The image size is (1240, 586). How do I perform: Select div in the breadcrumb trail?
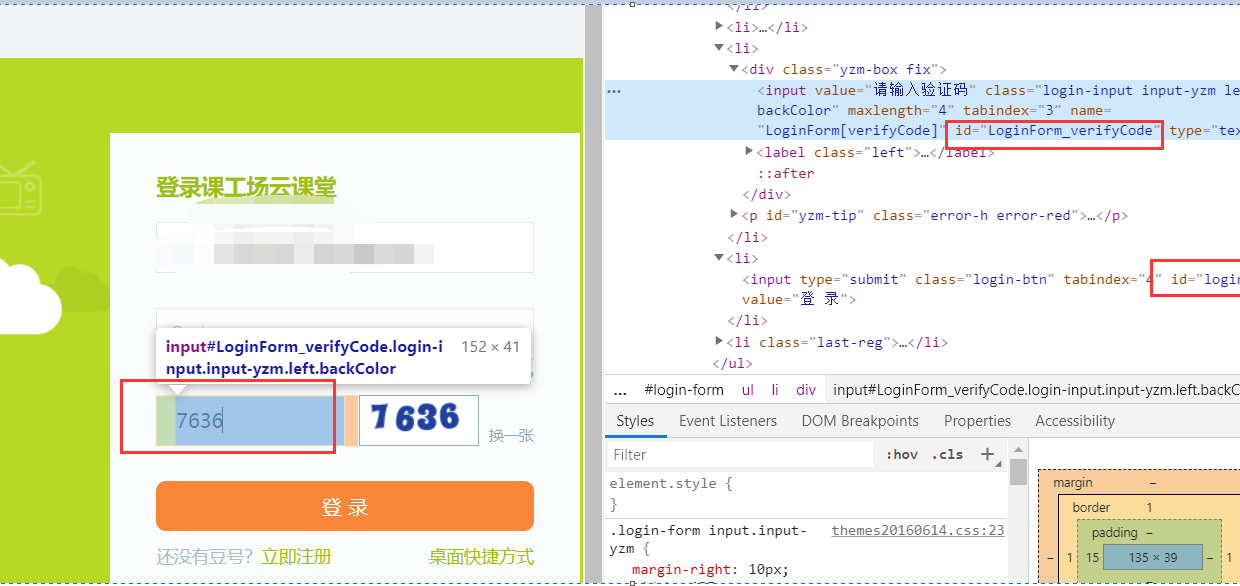click(x=806, y=390)
